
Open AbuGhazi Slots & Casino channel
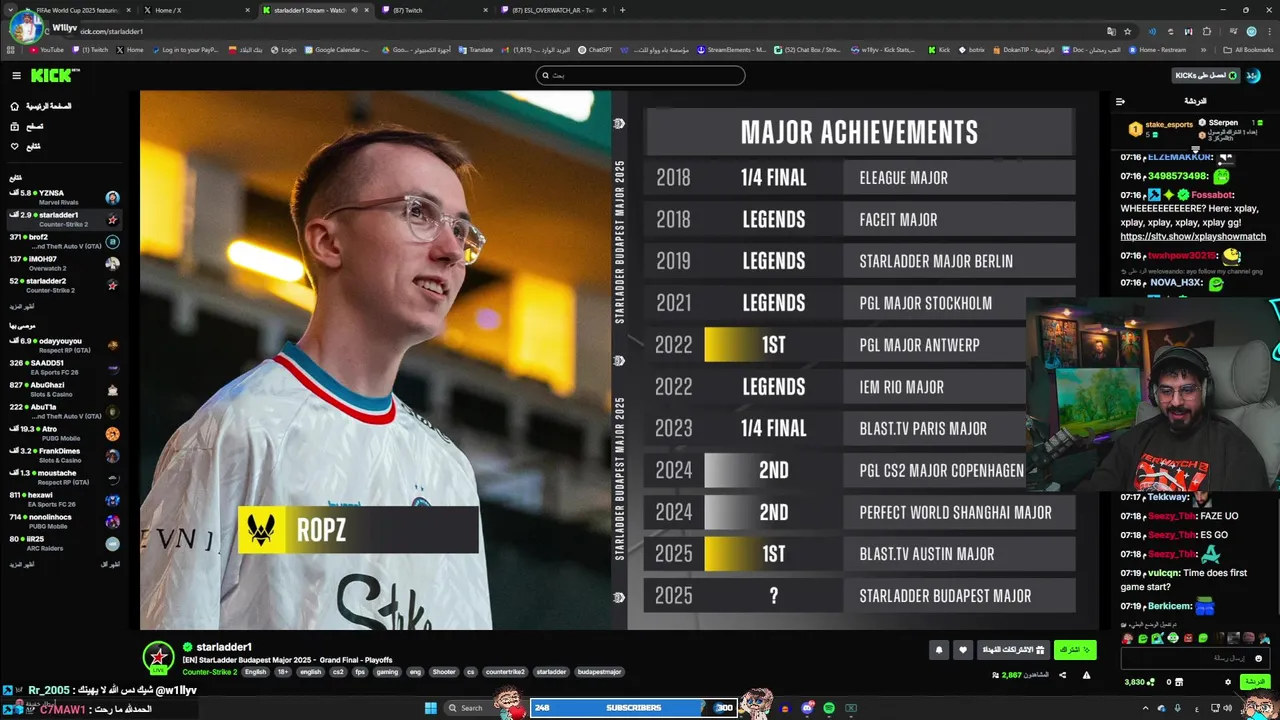(64, 389)
